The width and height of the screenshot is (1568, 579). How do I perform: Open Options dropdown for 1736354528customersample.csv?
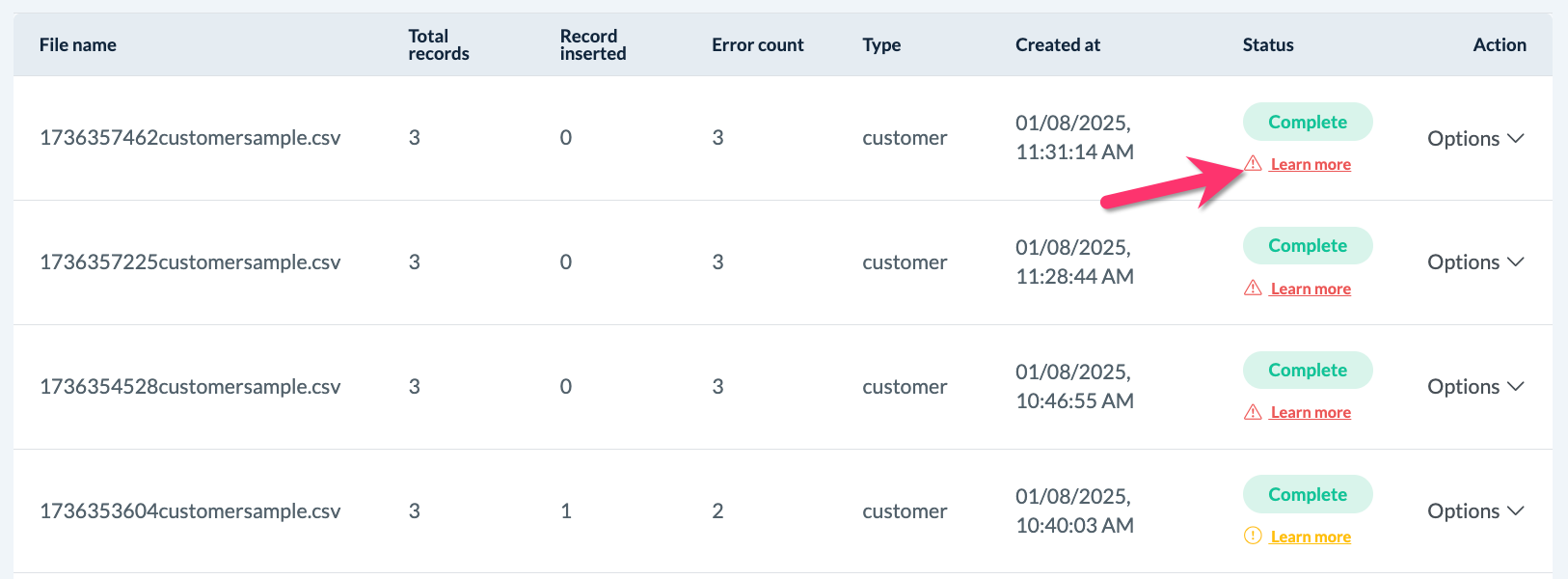tap(1475, 387)
